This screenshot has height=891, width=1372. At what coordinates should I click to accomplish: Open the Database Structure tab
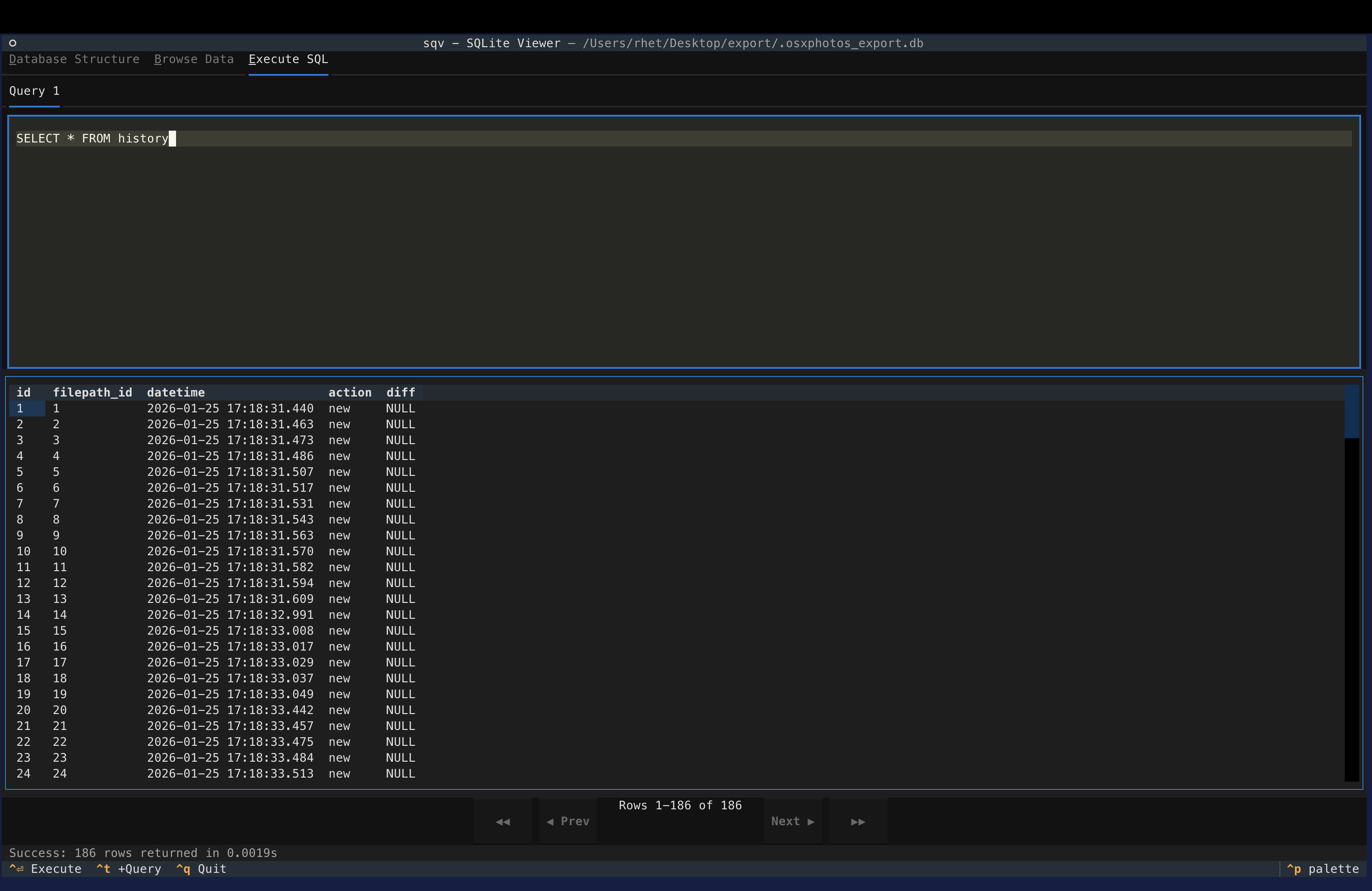74,59
